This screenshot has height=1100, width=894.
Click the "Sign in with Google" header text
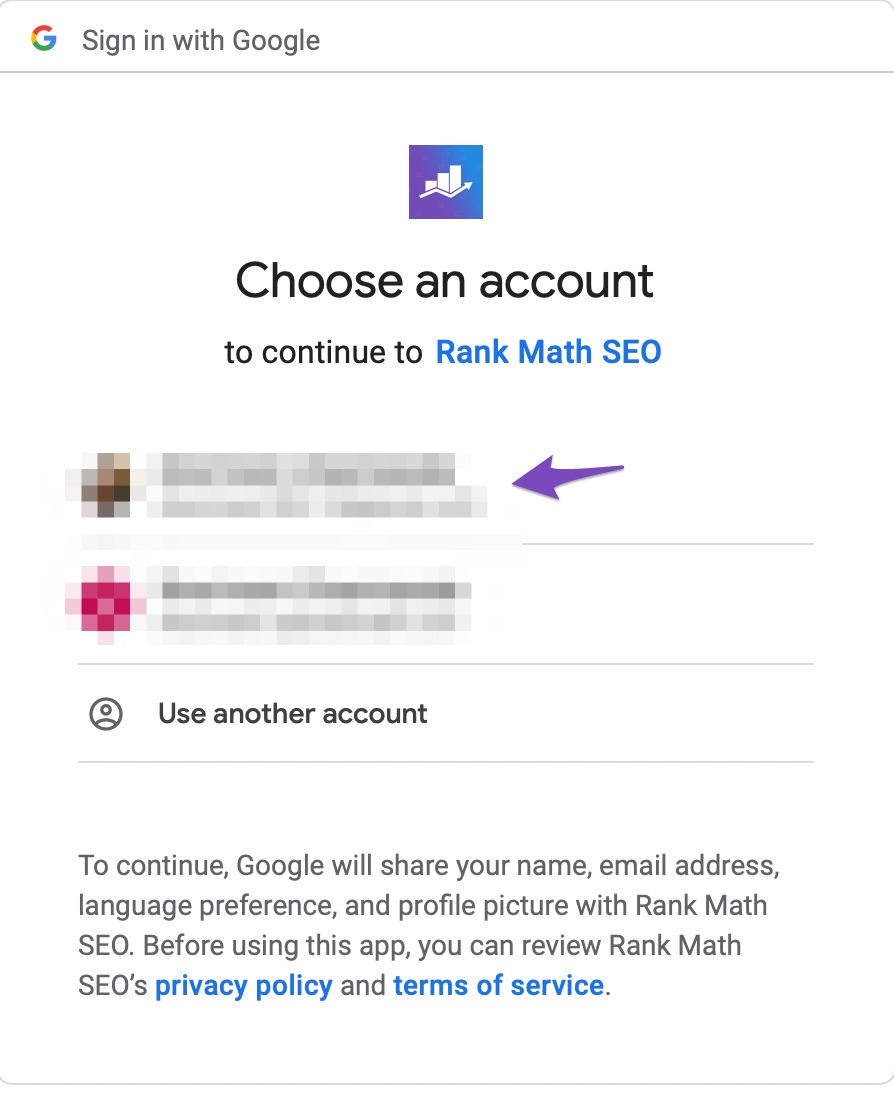200,40
